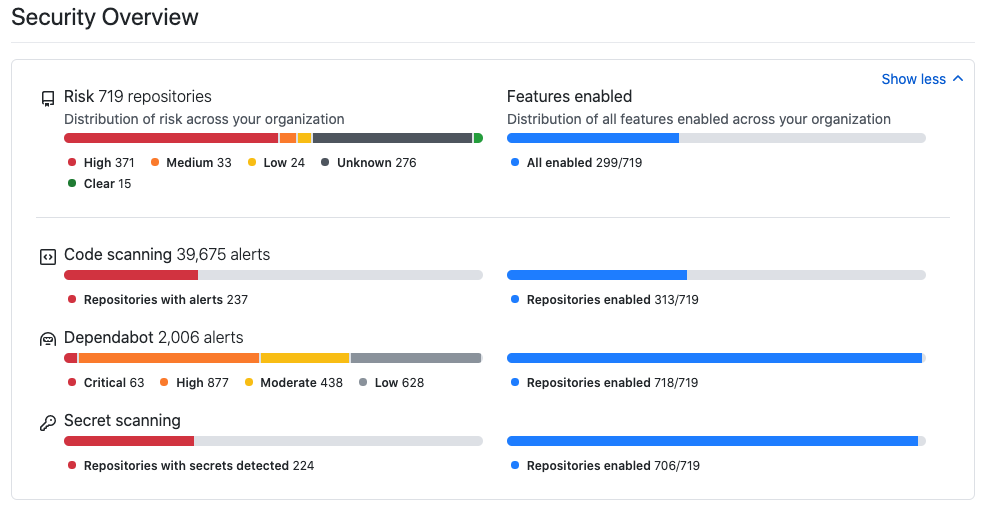Viewport: 983px width, 507px height.
Task: Click Code scanning enabled blue progress bar
Action: (597, 275)
